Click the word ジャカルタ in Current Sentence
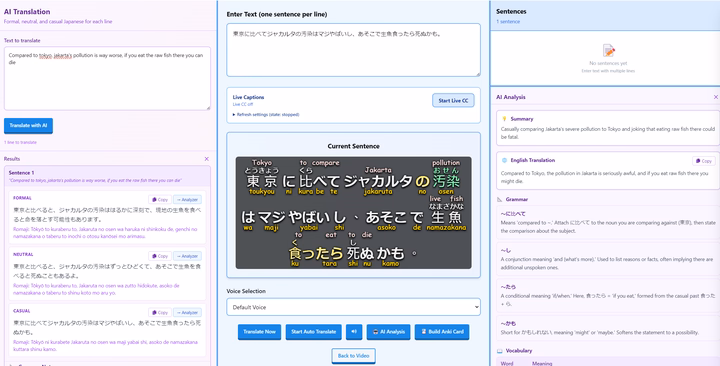The width and height of the screenshot is (720, 366). [378, 181]
